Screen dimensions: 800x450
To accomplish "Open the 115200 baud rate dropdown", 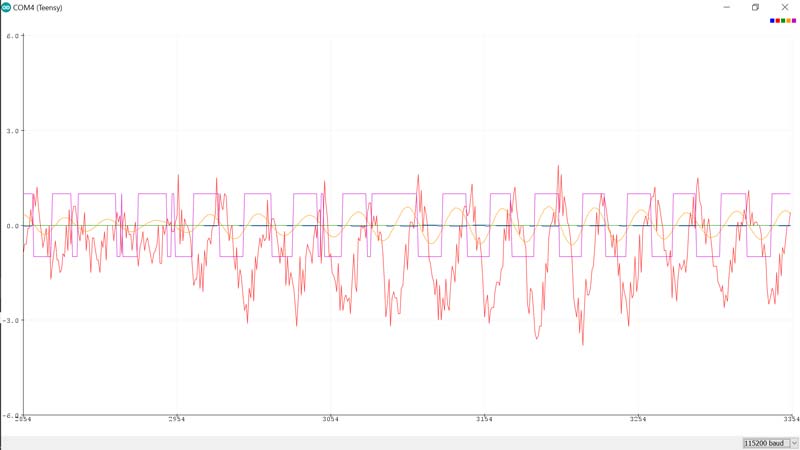I will point(765,442).
